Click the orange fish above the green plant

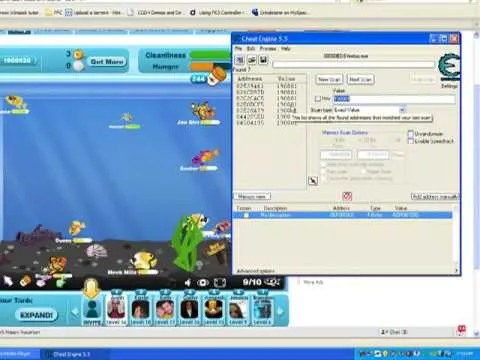197,221
